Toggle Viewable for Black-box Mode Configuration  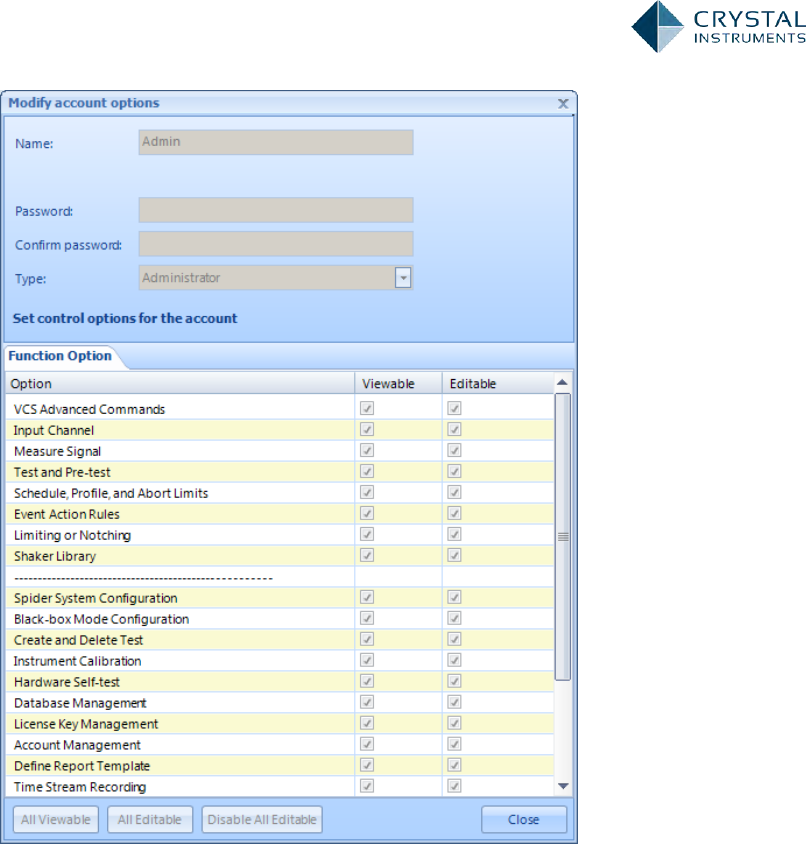(367, 618)
